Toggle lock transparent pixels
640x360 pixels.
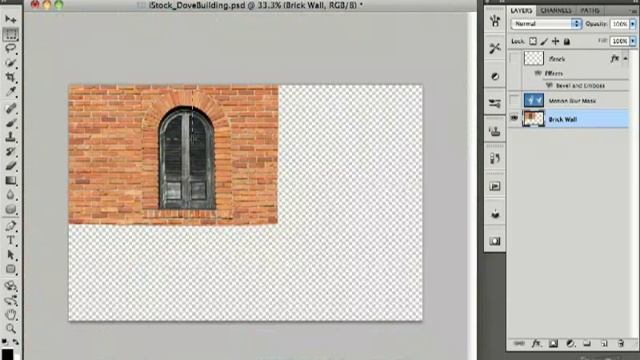pyautogui.click(x=533, y=41)
